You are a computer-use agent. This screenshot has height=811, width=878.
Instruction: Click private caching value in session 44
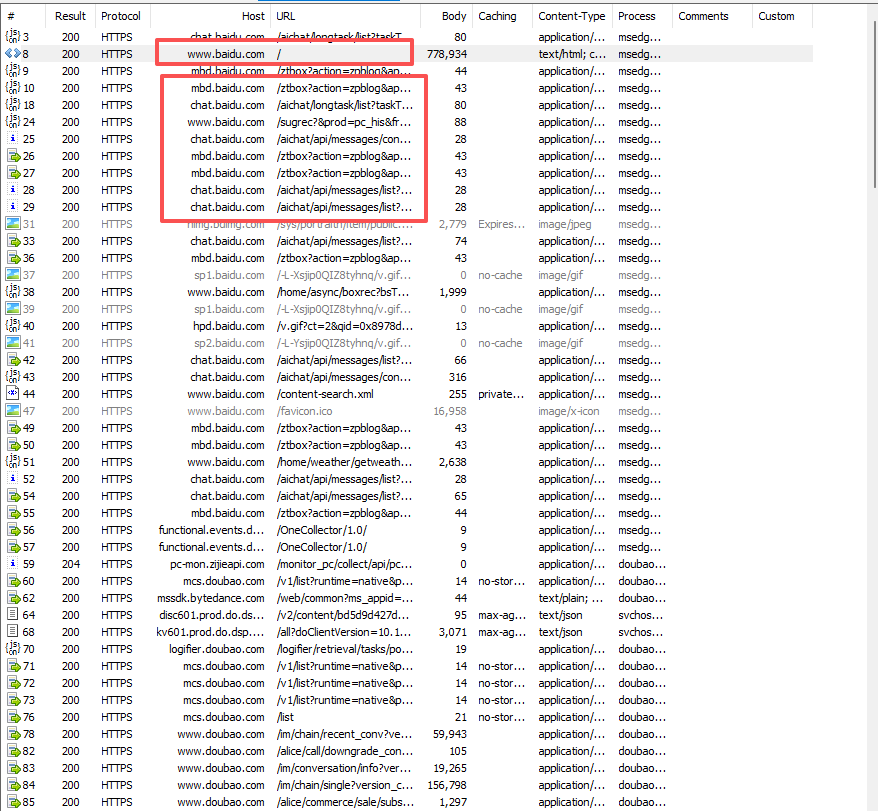click(x=501, y=394)
